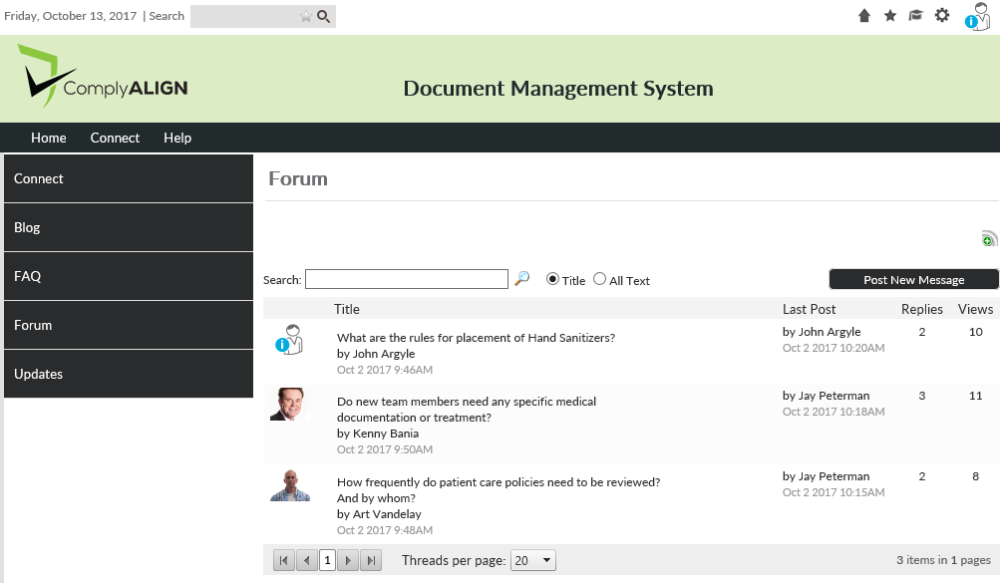Image resolution: width=1000 pixels, height=583 pixels.
Task: Click the graduation cap training icon
Action: click(x=915, y=16)
